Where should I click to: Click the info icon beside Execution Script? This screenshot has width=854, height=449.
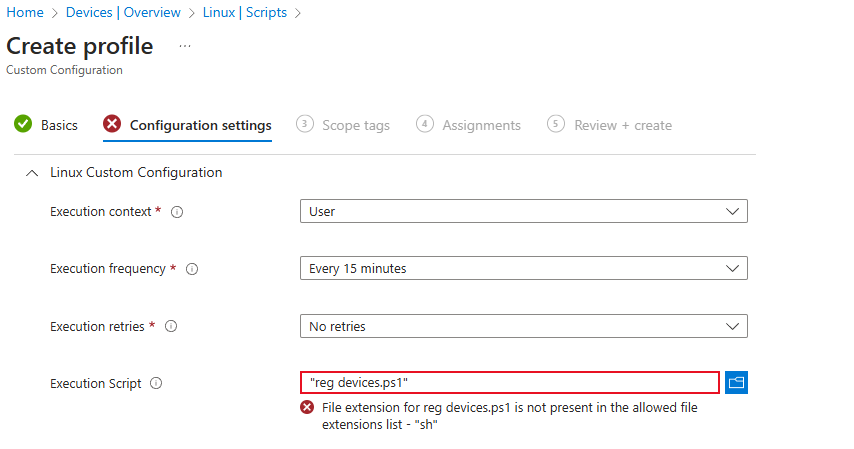click(156, 383)
